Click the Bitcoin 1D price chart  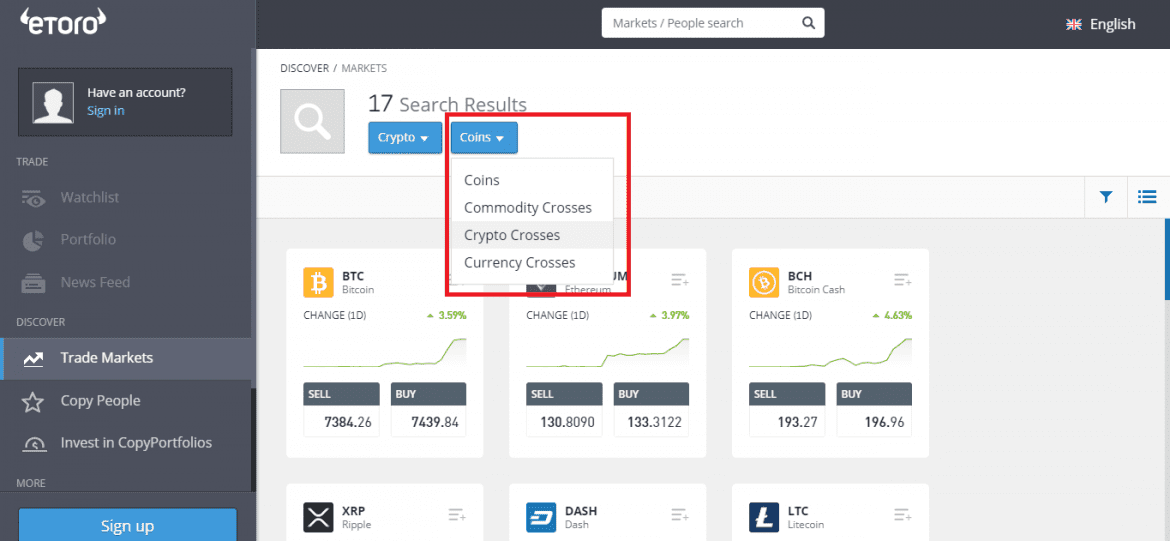point(385,352)
